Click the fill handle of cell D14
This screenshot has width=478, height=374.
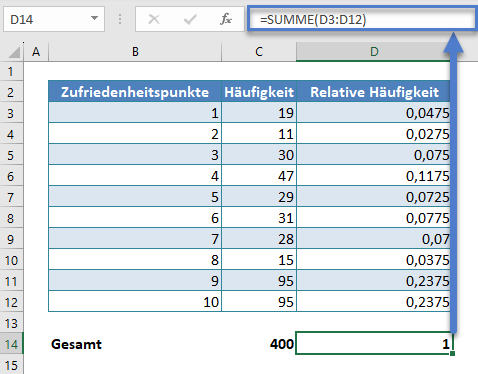[452, 353]
